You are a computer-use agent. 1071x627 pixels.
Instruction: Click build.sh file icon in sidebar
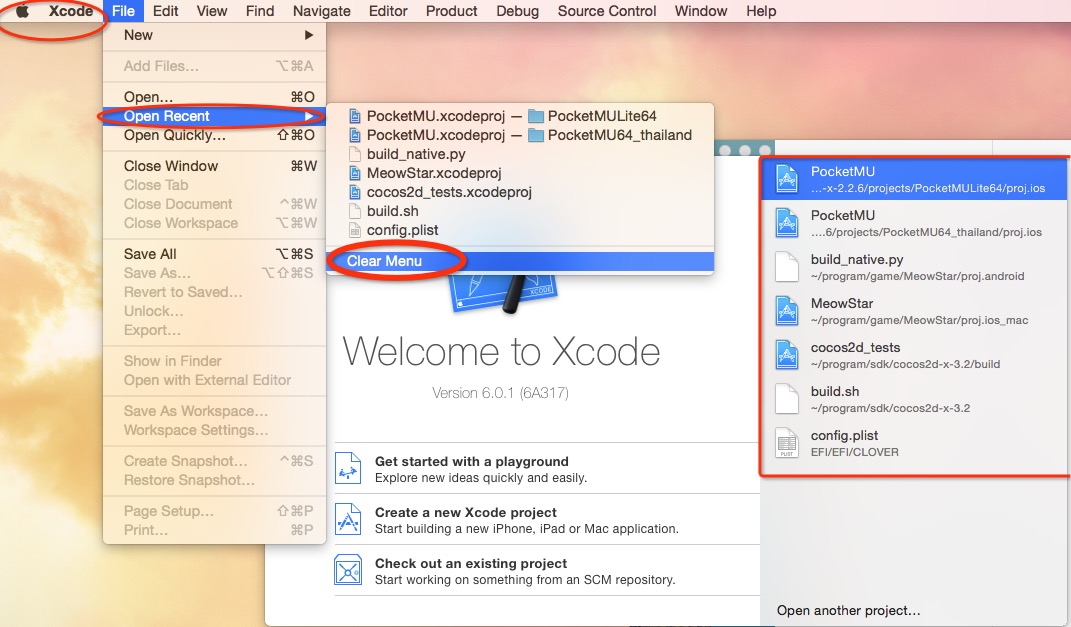(787, 399)
